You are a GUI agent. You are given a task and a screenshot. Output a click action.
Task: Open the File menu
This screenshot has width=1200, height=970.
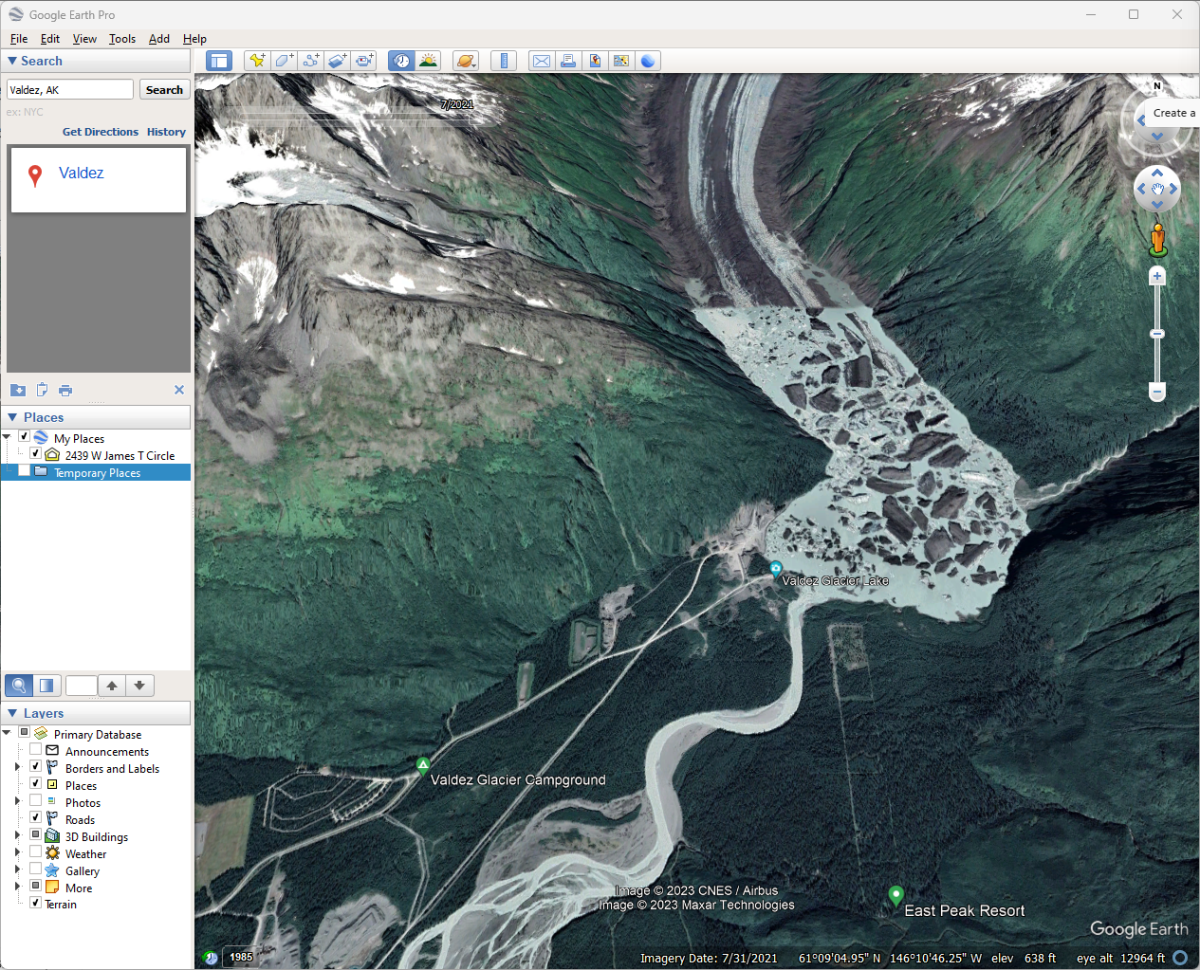[x=19, y=39]
